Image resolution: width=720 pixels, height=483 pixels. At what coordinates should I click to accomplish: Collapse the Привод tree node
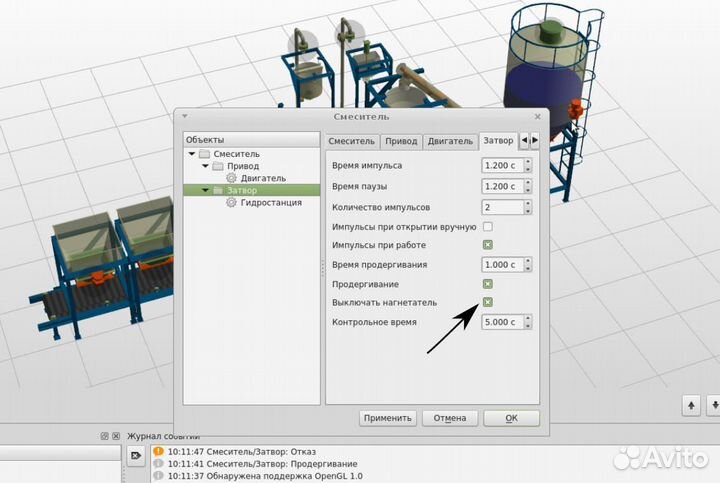click(x=205, y=166)
